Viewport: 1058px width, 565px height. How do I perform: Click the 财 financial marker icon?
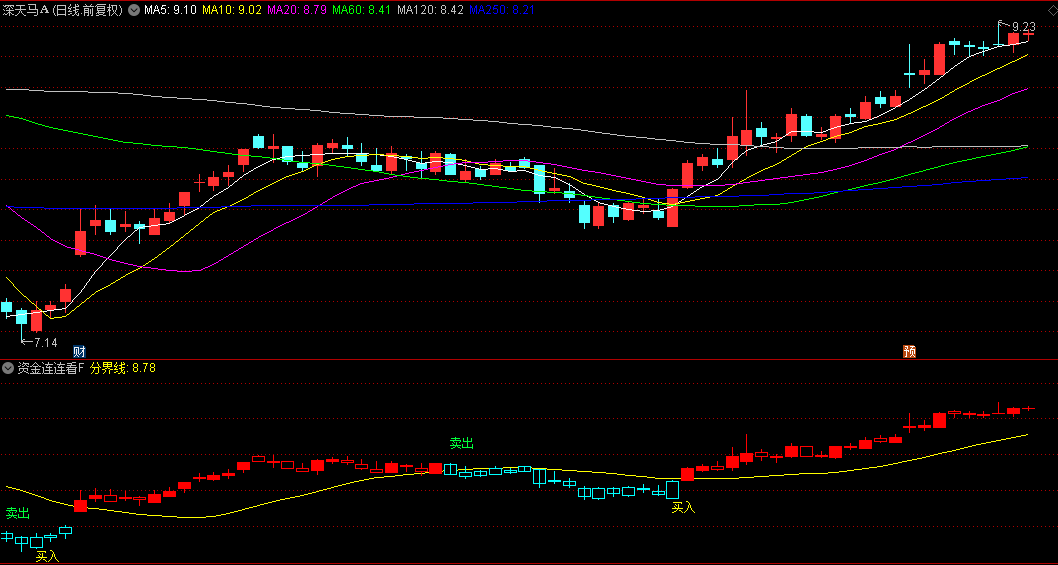pos(79,351)
